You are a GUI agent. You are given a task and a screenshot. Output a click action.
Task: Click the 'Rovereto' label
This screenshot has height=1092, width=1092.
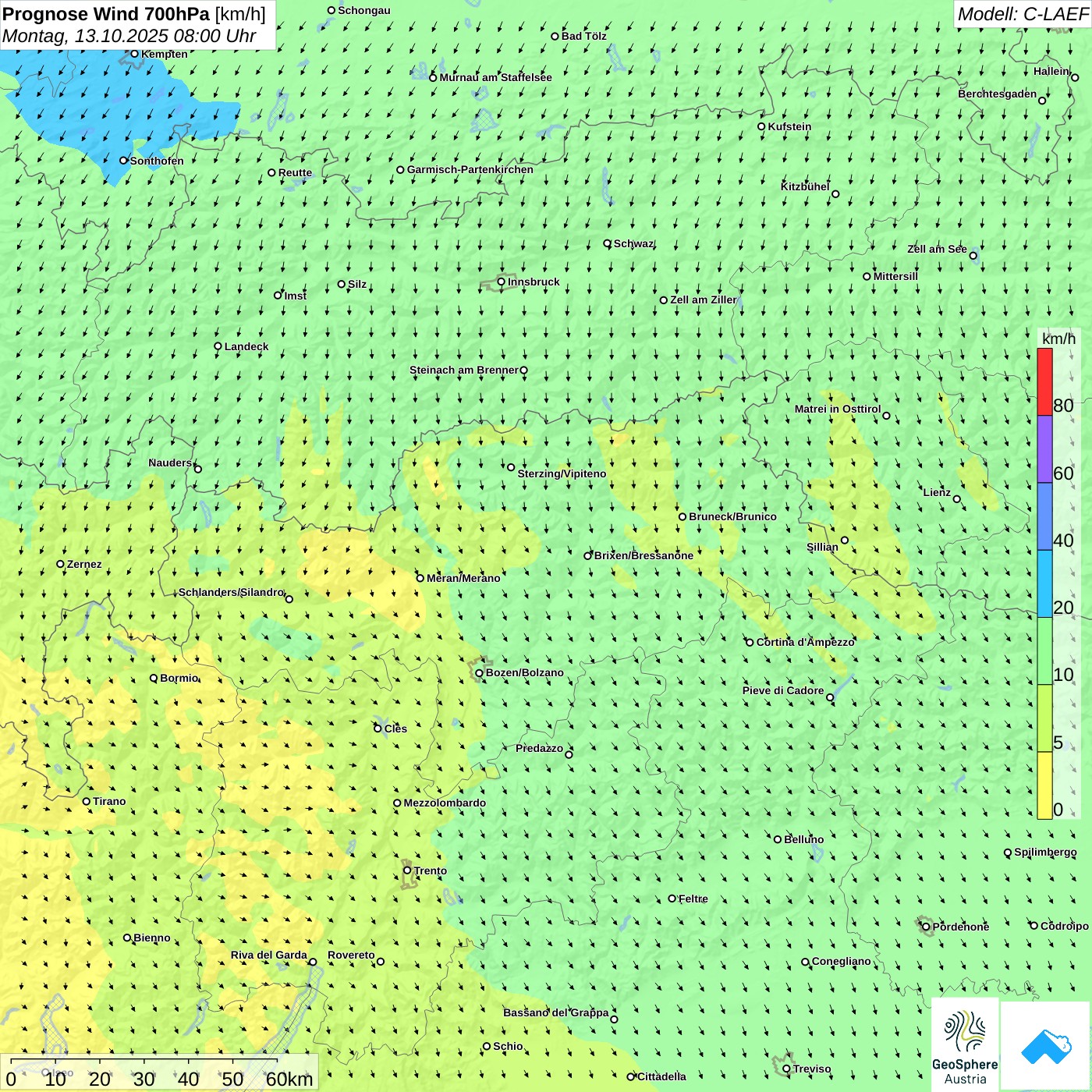point(351,955)
